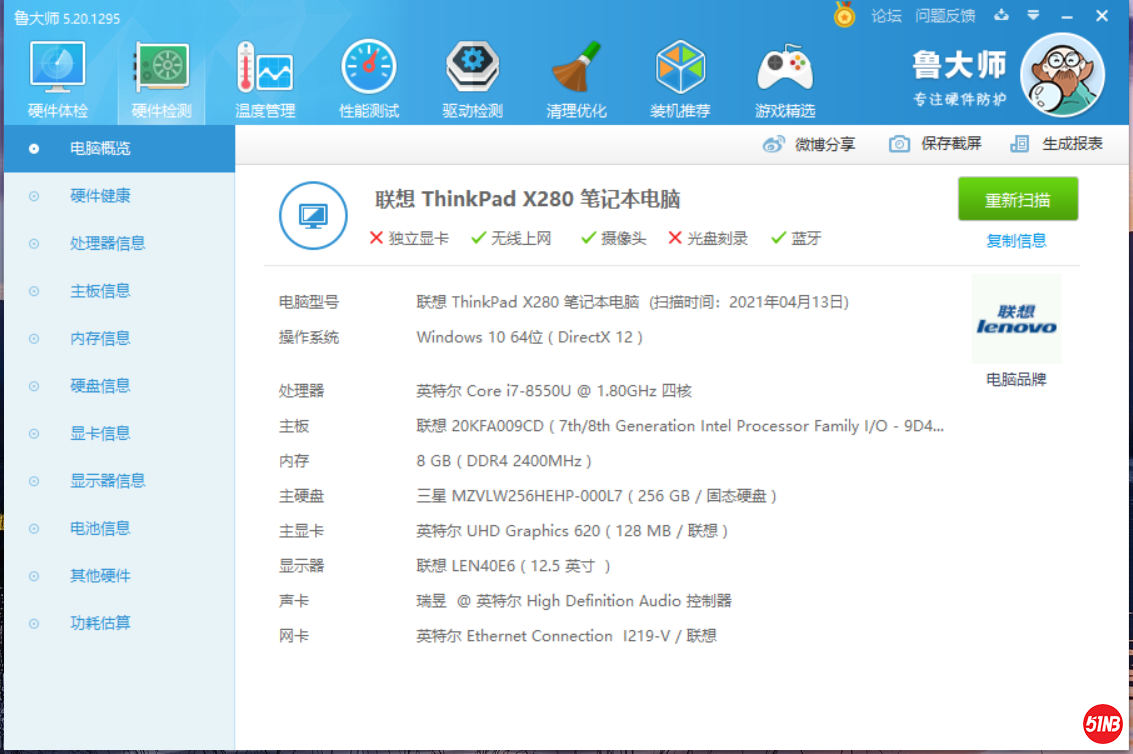
Task: Switch to 处理器信息 in the sidebar
Action: (x=107, y=243)
